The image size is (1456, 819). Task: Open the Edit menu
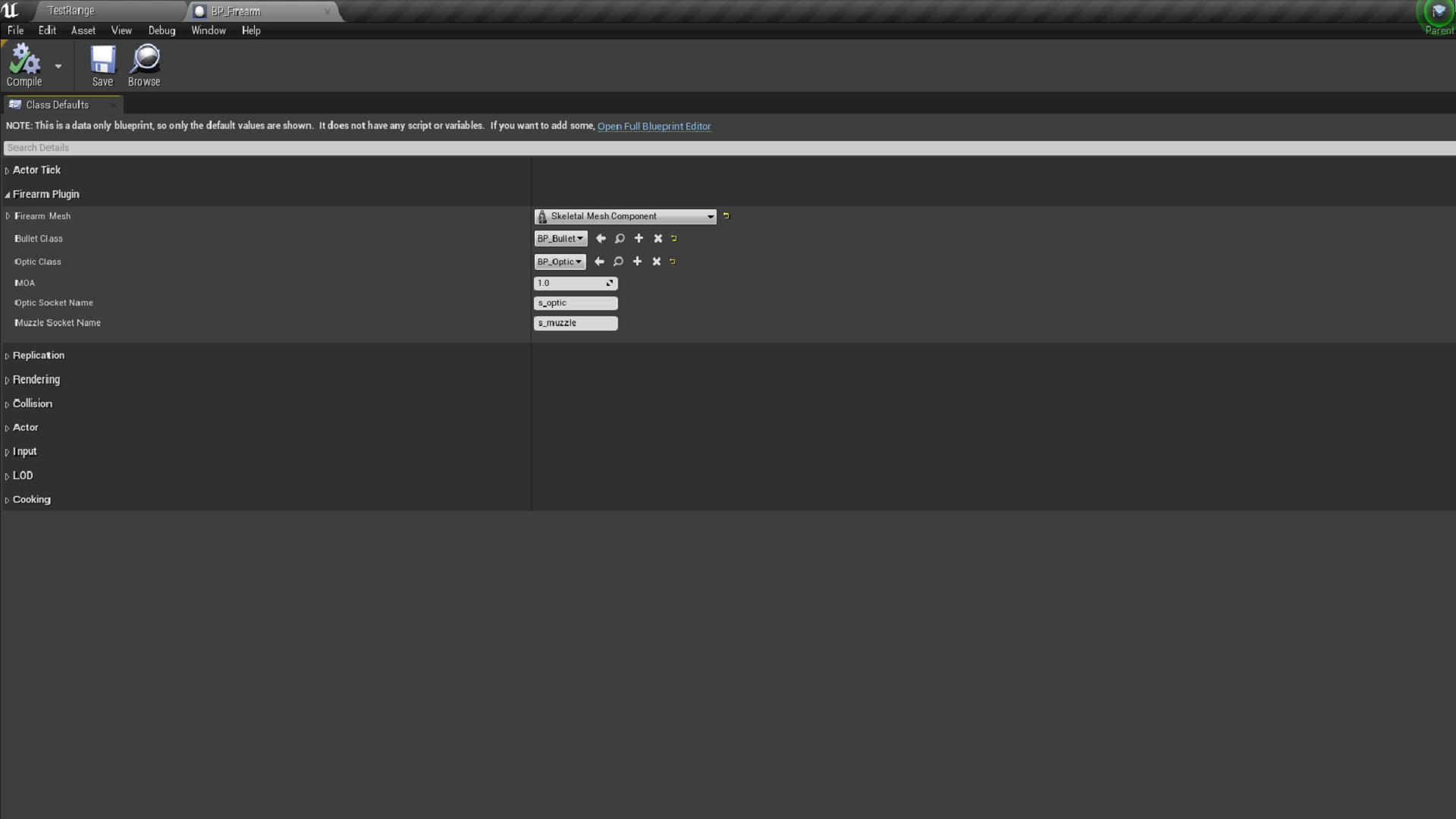coord(46,30)
